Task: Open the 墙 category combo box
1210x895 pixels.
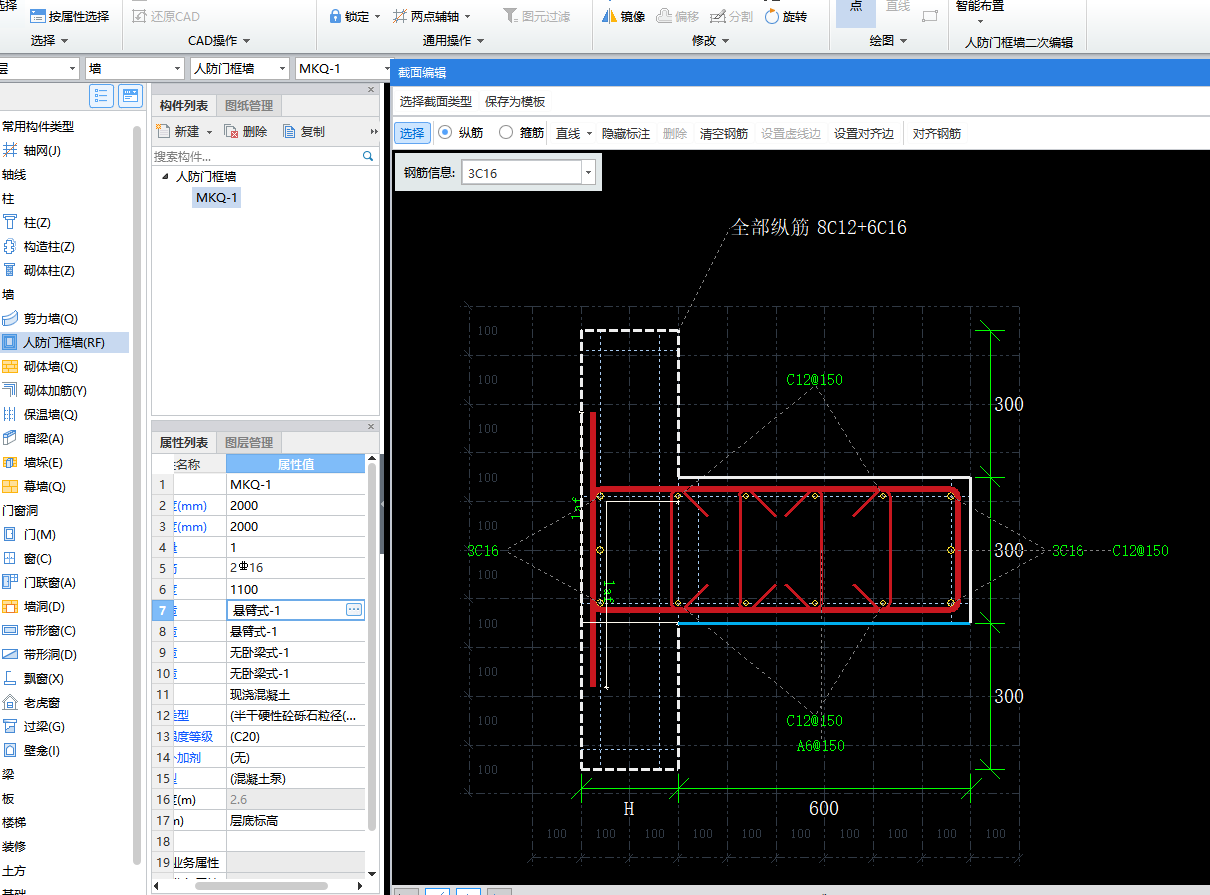Action: coord(134,68)
